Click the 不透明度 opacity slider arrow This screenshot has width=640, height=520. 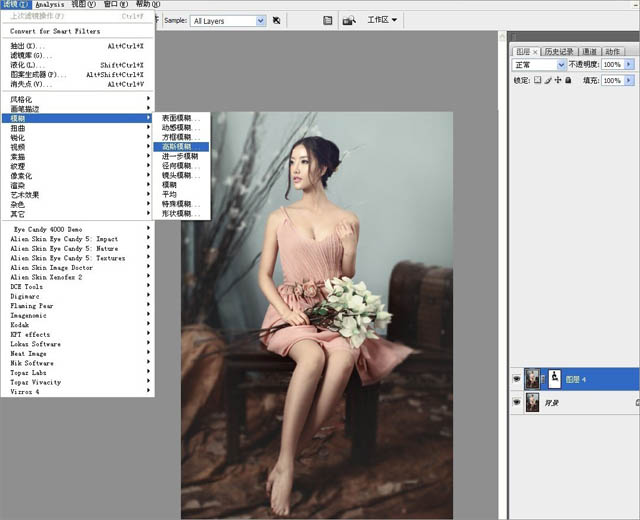[x=630, y=64]
